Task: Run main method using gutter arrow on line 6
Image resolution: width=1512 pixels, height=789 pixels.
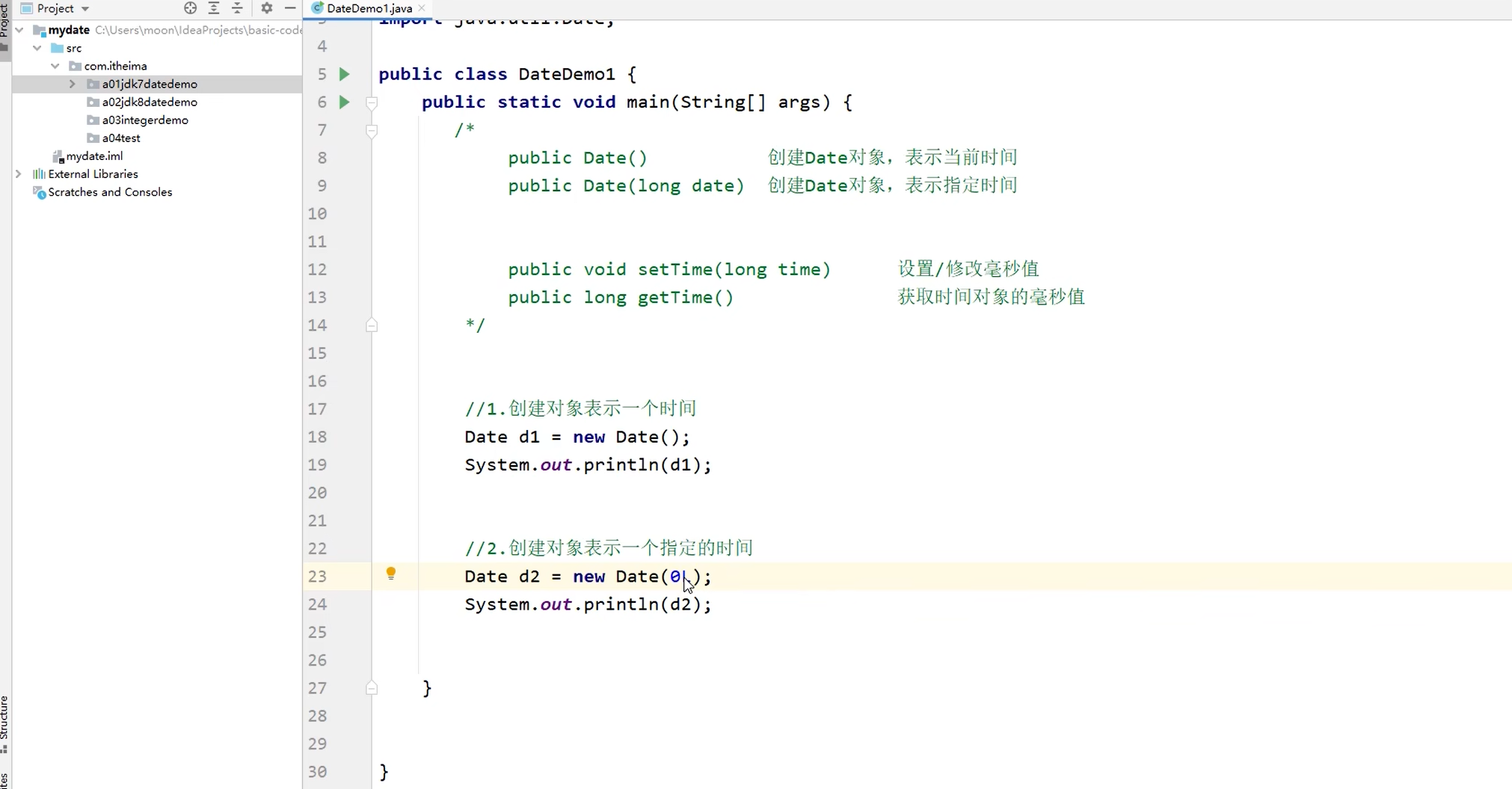Action: 344,102
